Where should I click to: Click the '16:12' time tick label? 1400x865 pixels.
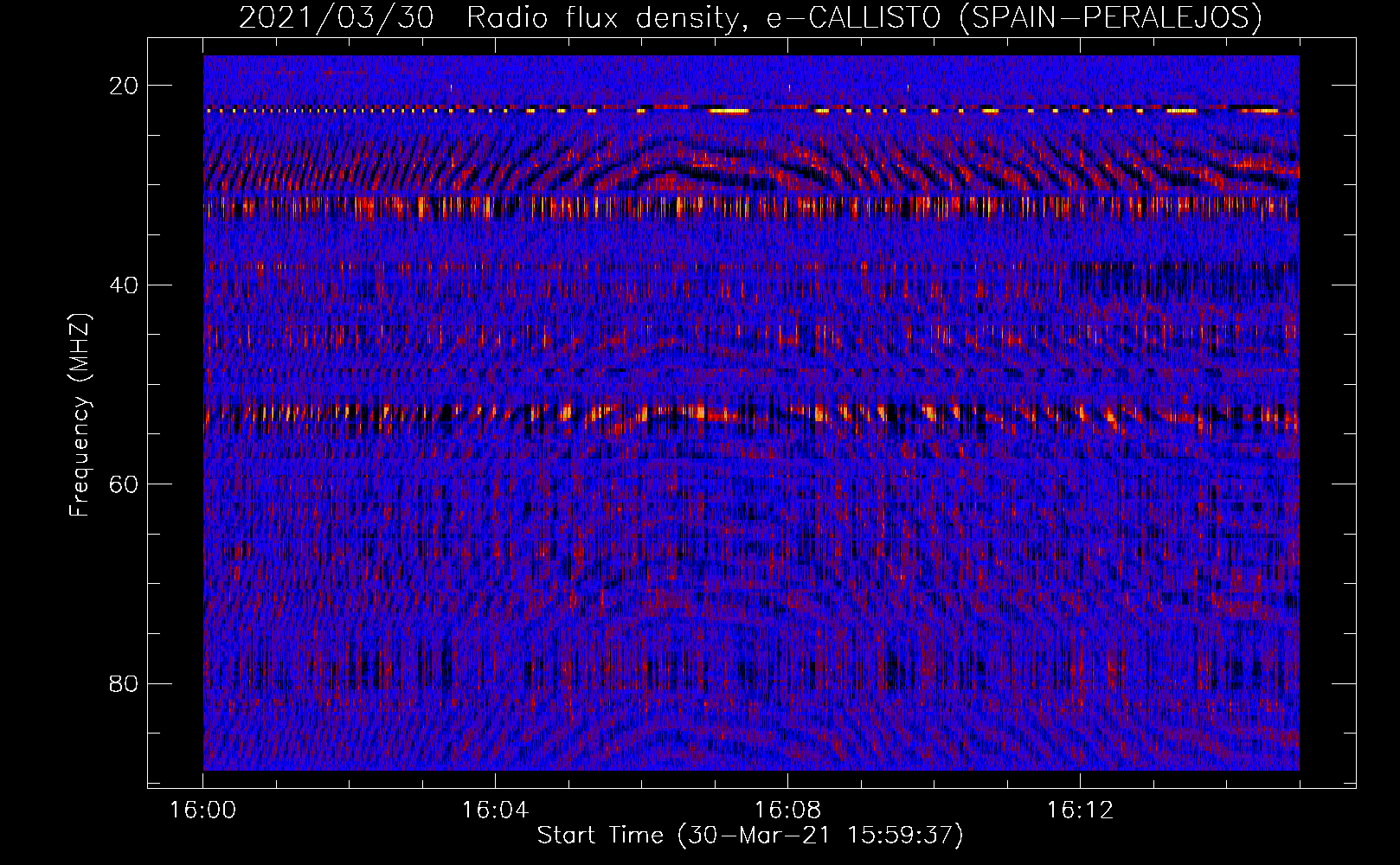tap(1080, 811)
